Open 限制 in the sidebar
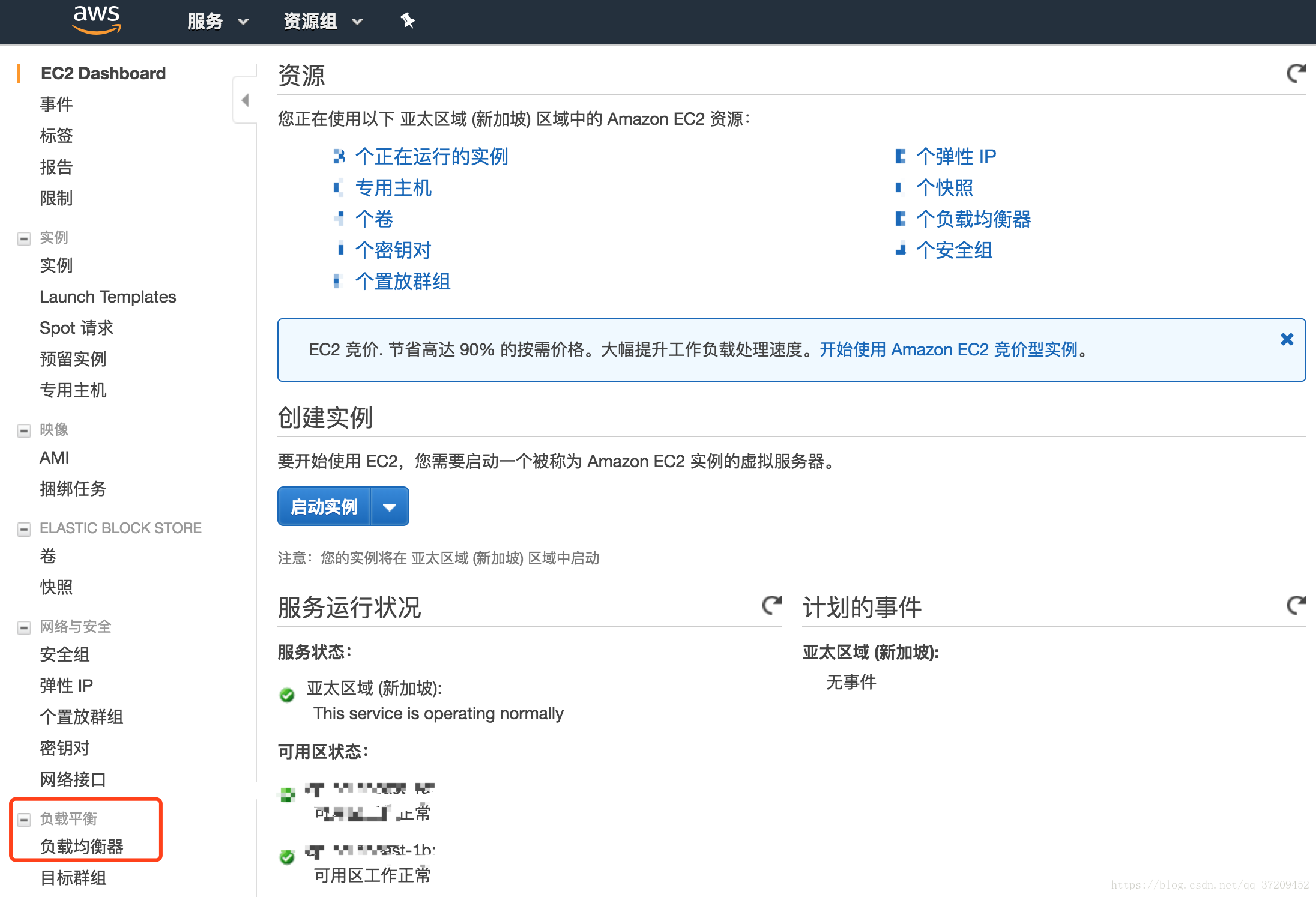 pos(56,198)
